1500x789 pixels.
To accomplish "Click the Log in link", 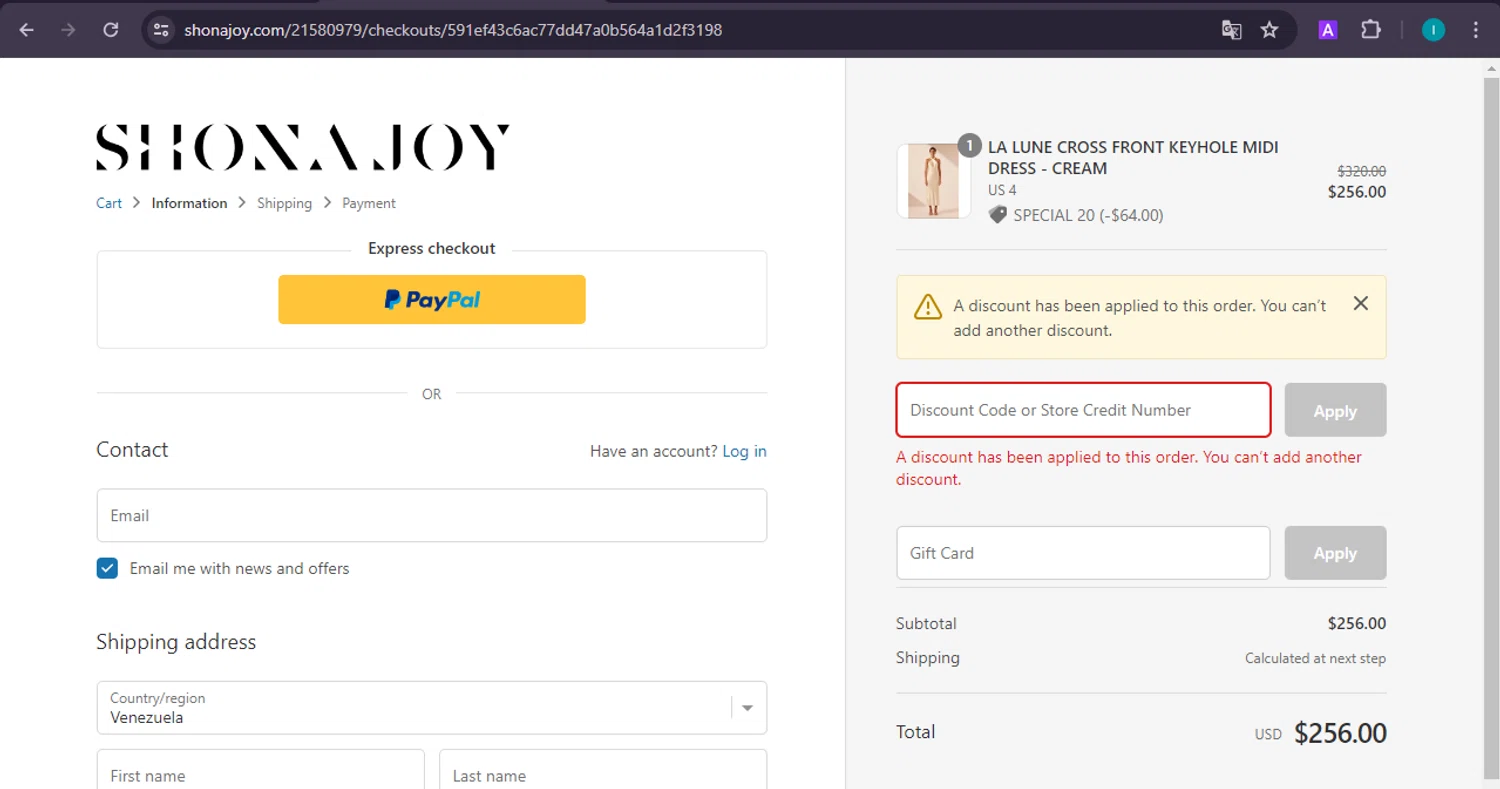I will point(745,451).
